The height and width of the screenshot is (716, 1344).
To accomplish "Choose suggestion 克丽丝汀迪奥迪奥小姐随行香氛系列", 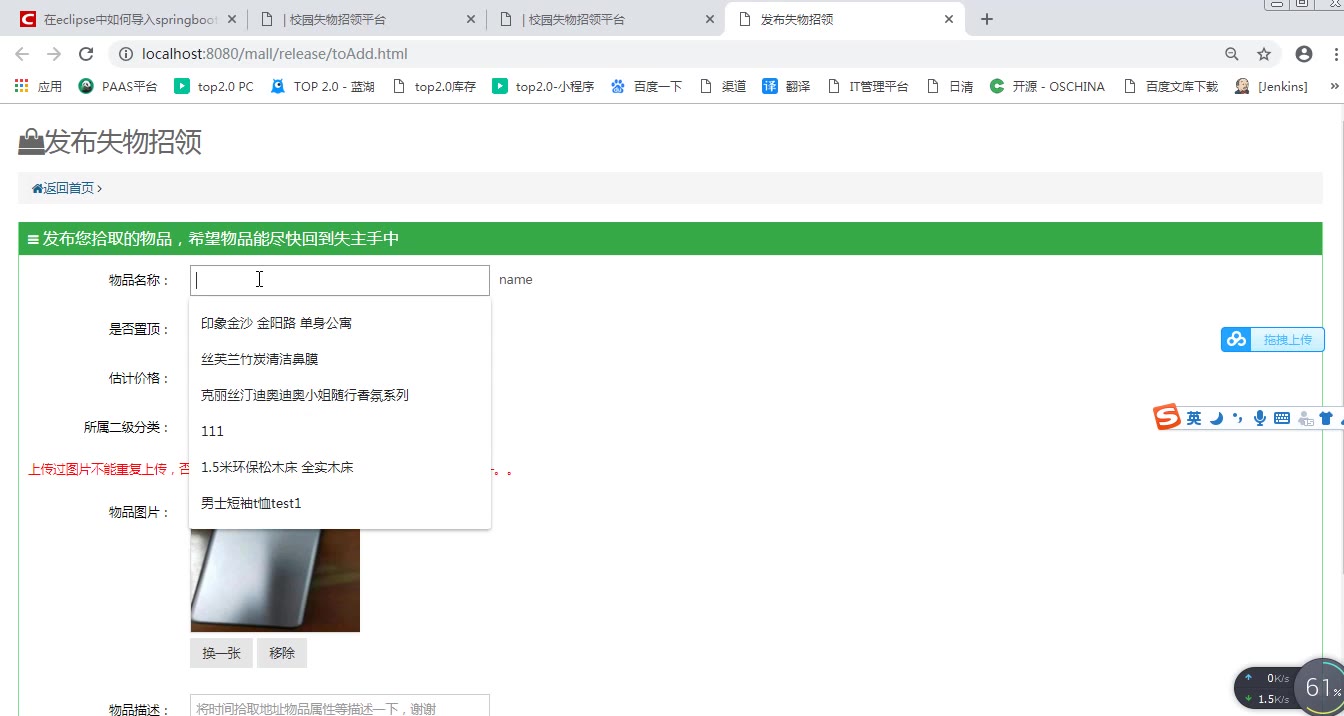I will 340,395.
